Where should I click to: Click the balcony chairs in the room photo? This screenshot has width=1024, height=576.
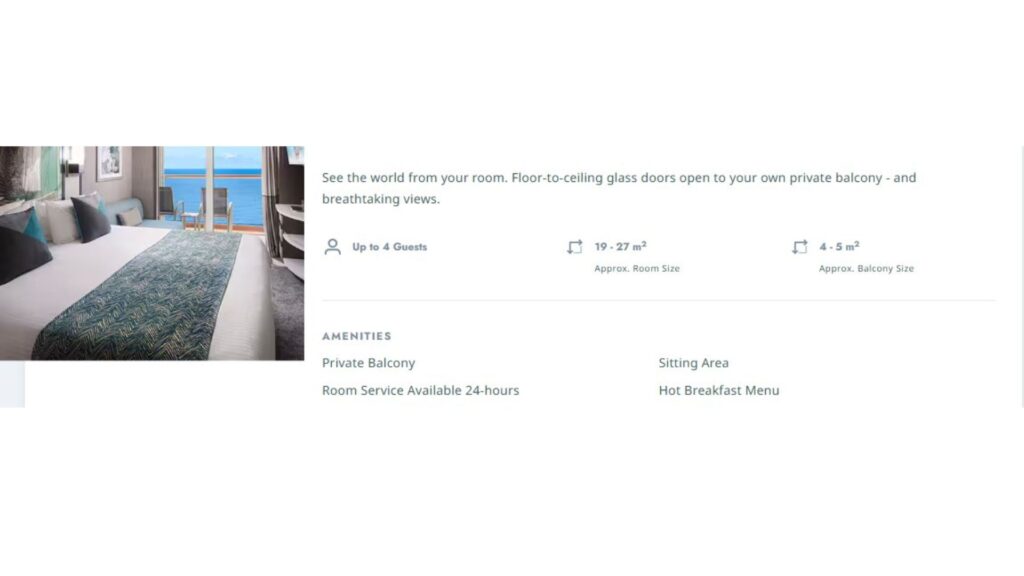196,206
